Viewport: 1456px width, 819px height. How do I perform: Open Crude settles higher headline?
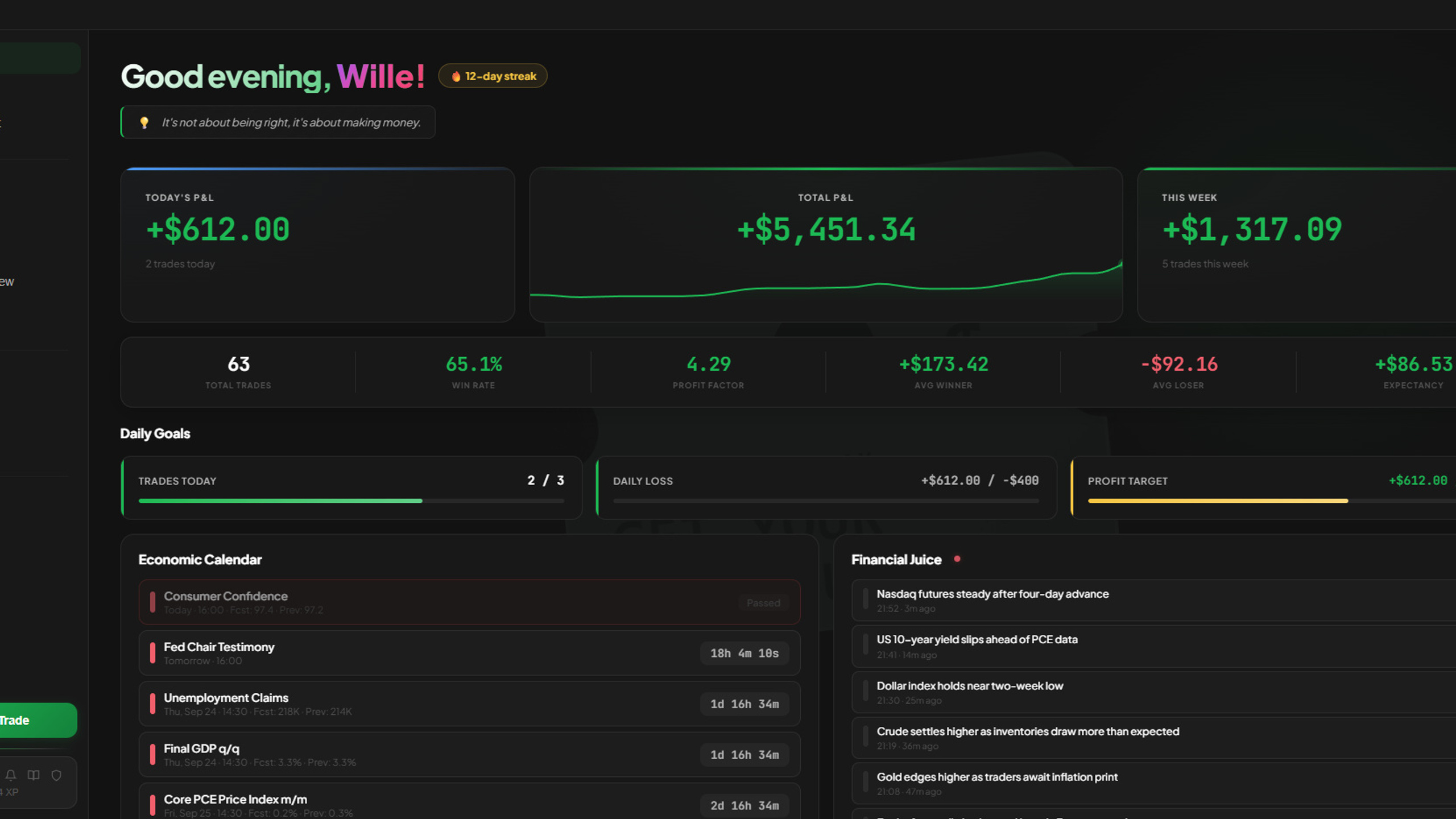[1153, 738]
